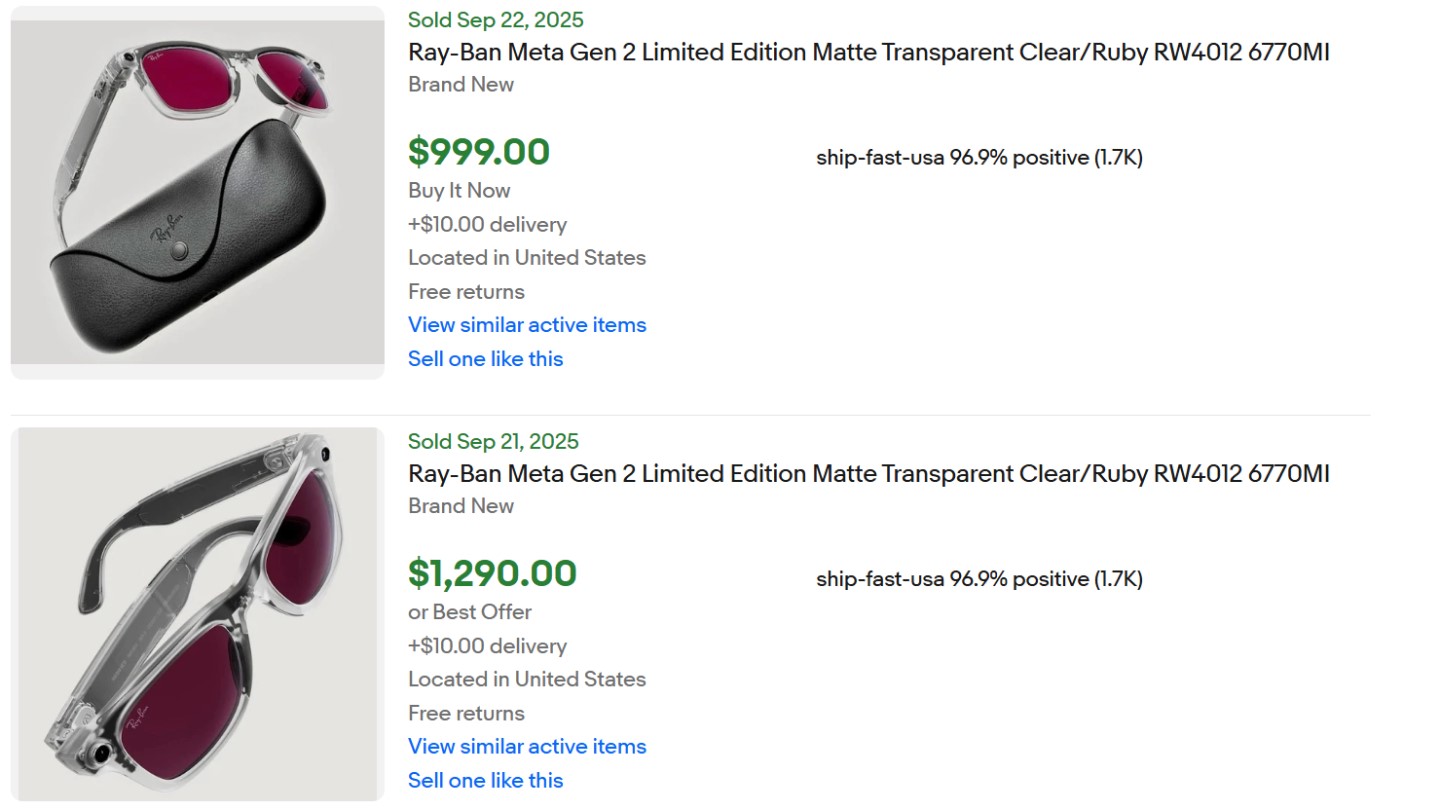
Task: Open the $1,290.00 listing's glasses thumbnail
Action: [197, 614]
